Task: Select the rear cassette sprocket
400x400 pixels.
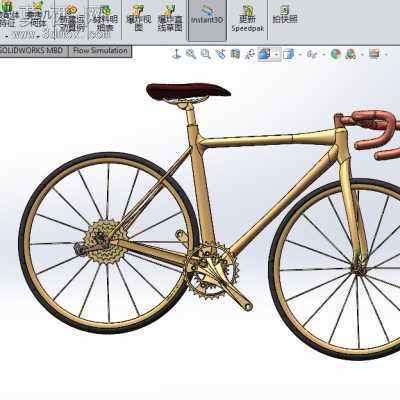Action: (x=105, y=241)
